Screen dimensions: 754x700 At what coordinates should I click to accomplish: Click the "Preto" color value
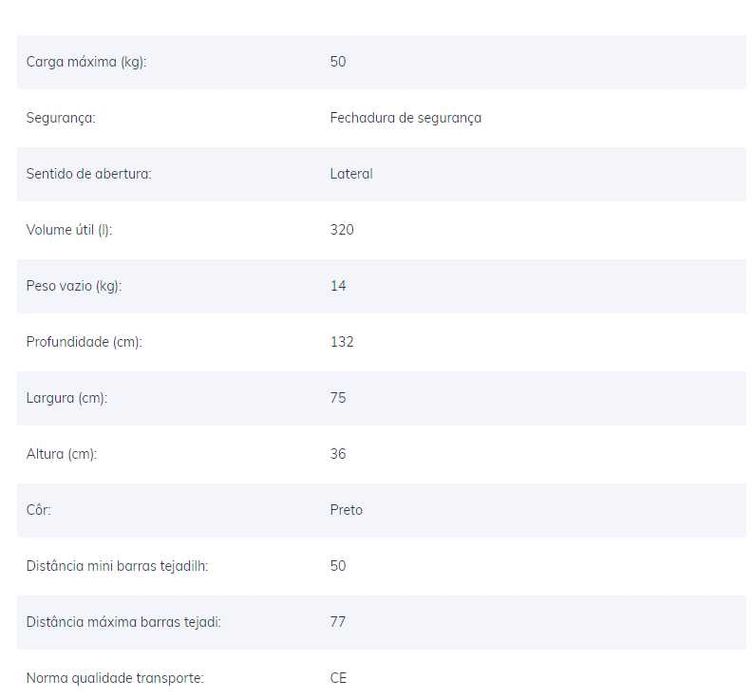pos(346,510)
